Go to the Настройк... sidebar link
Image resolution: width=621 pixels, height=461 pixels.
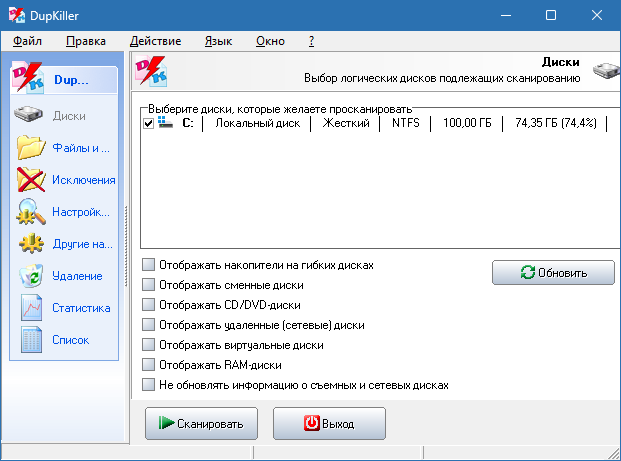(x=81, y=212)
